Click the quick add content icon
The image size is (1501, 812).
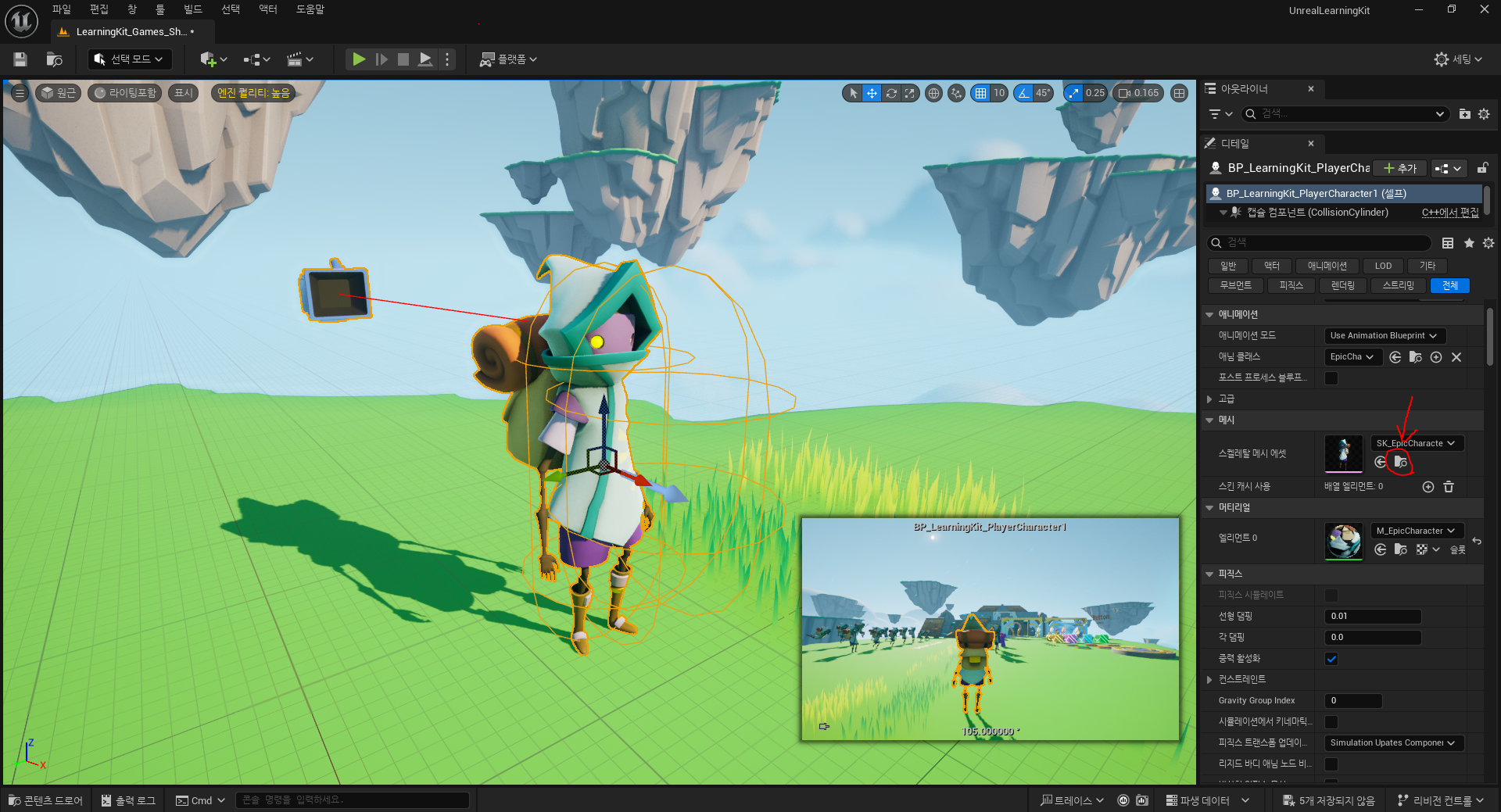click(213, 59)
